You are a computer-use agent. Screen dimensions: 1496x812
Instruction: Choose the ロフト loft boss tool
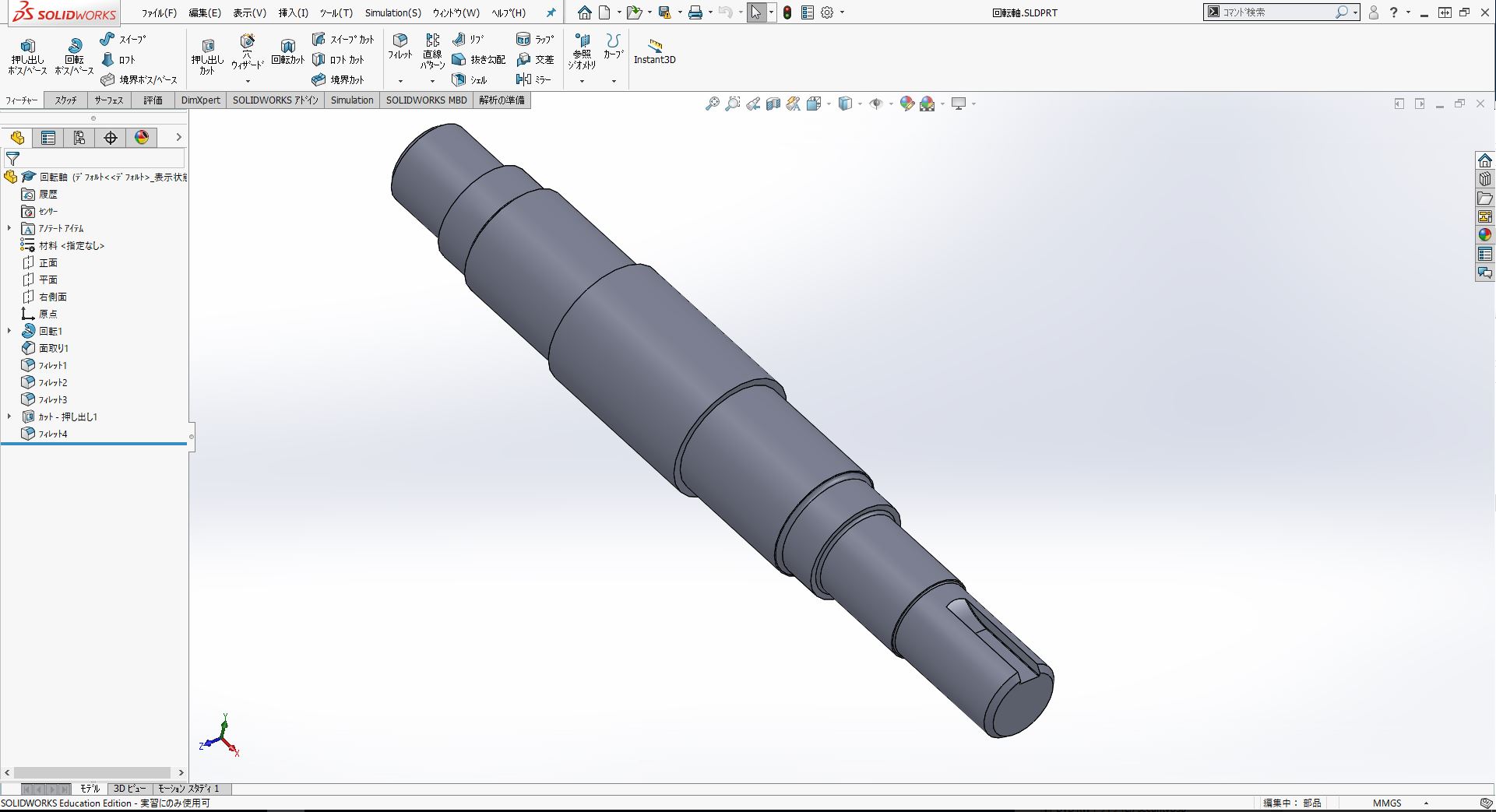118,59
